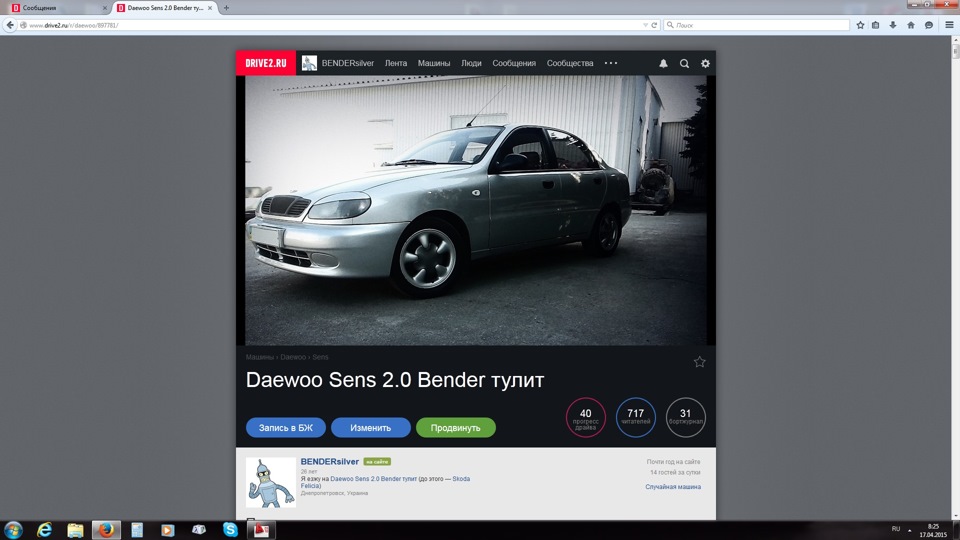Open the Windows Start button
This screenshot has width=960, height=540.
[13, 530]
